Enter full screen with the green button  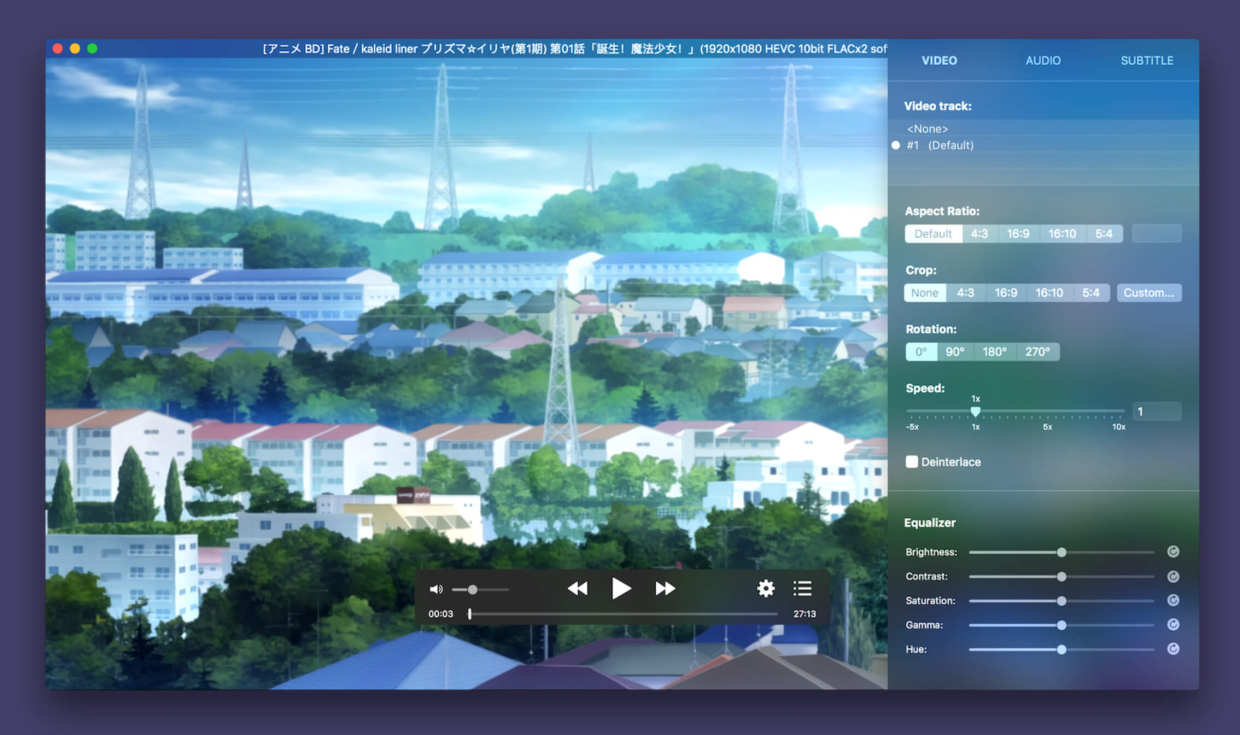click(x=92, y=48)
